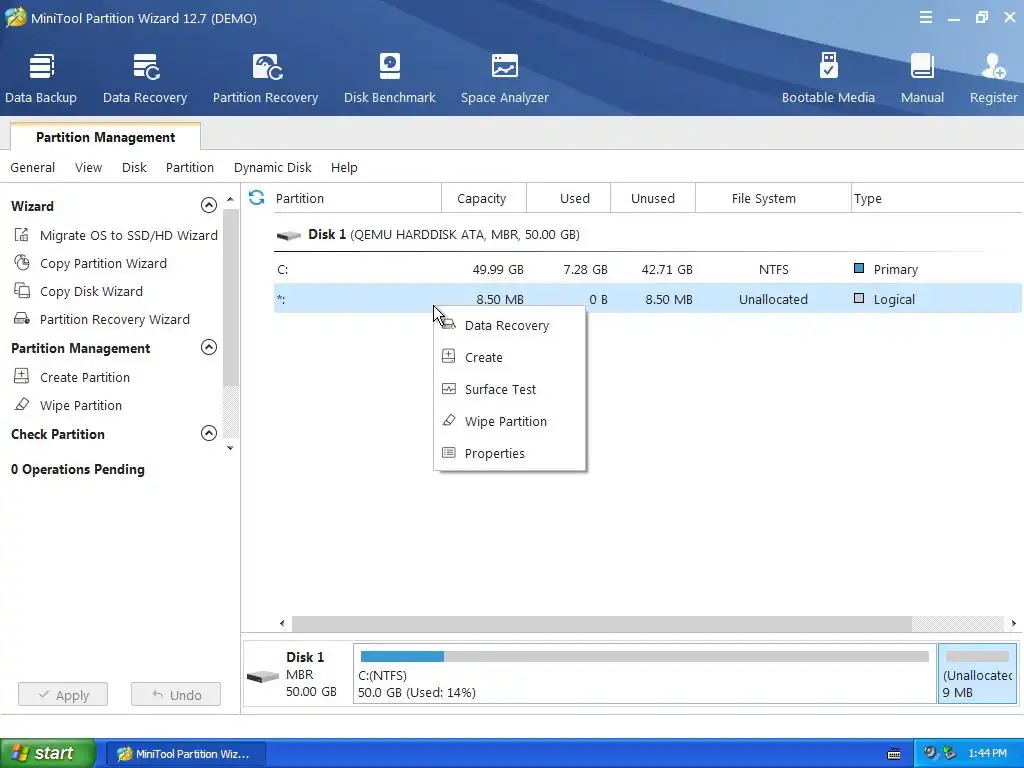Click the sidebar scroll up arrow
Image resolution: width=1024 pixels, height=768 pixels.
pos(230,199)
